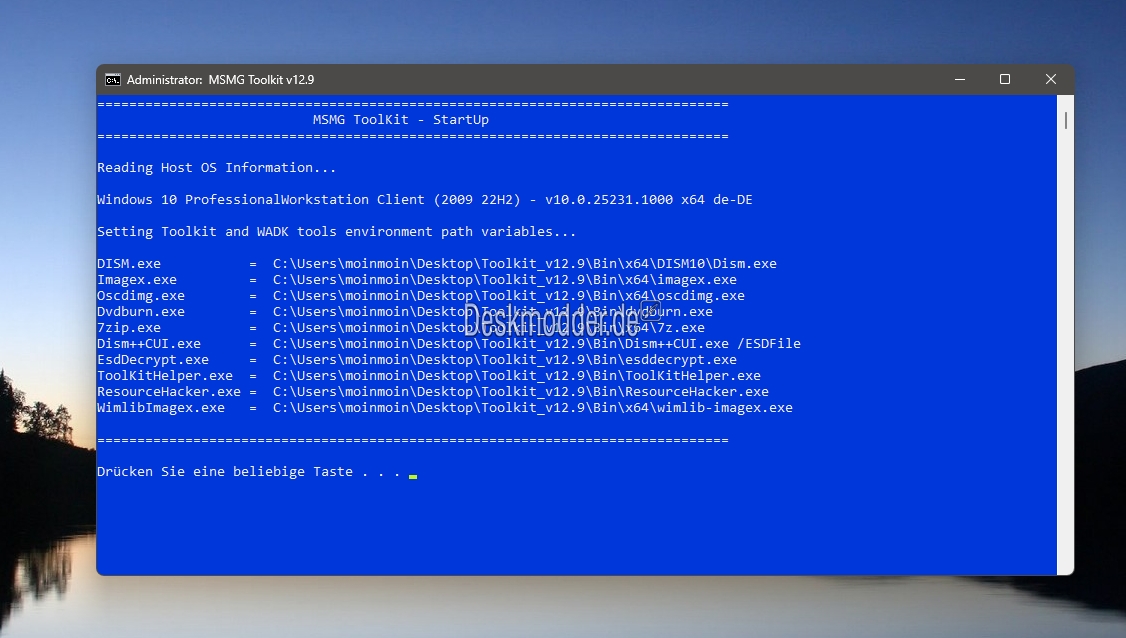Click the 'Reading Host OS Information...' line

point(216,168)
